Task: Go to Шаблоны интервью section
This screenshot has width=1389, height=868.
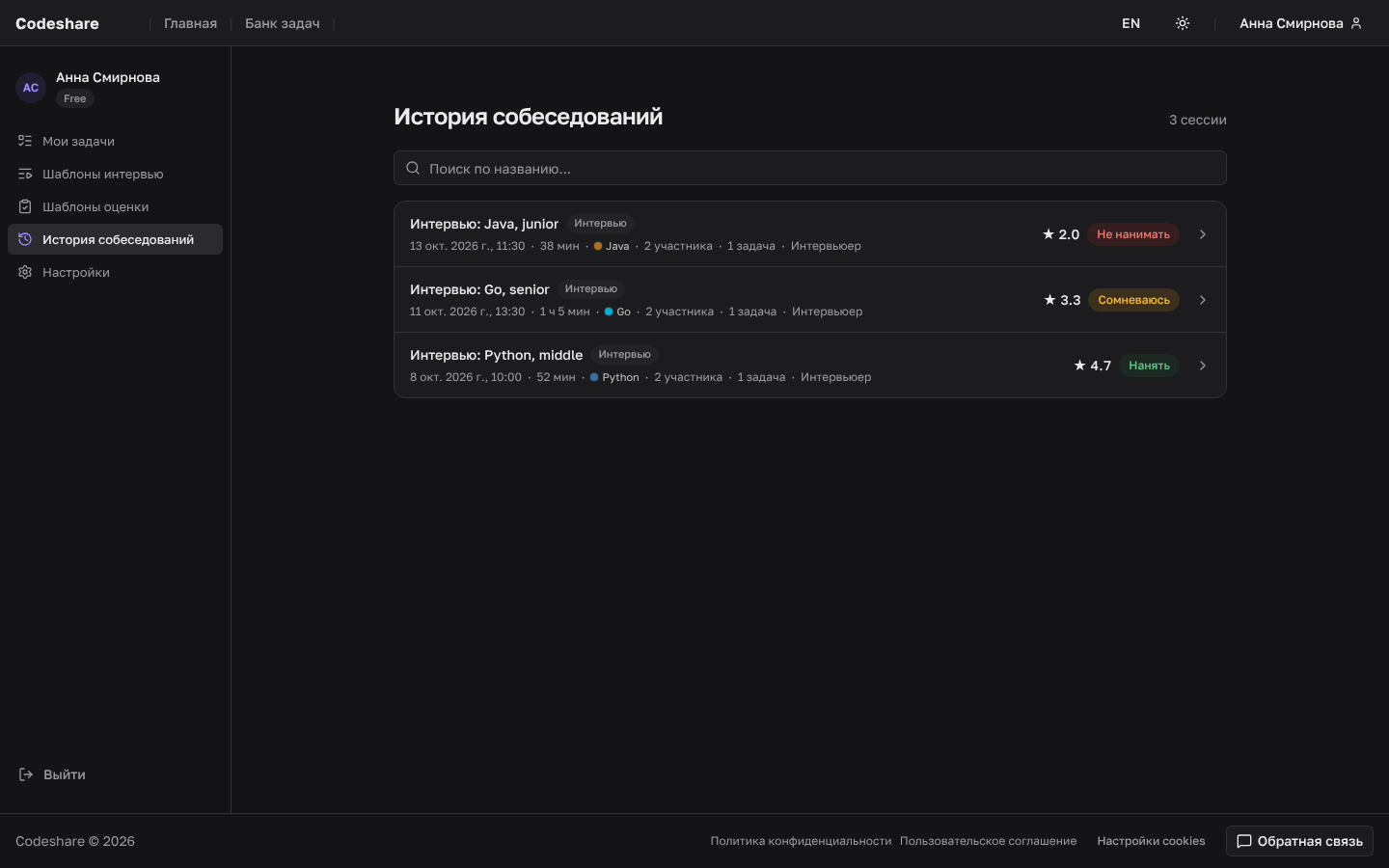Action: (115, 174)
